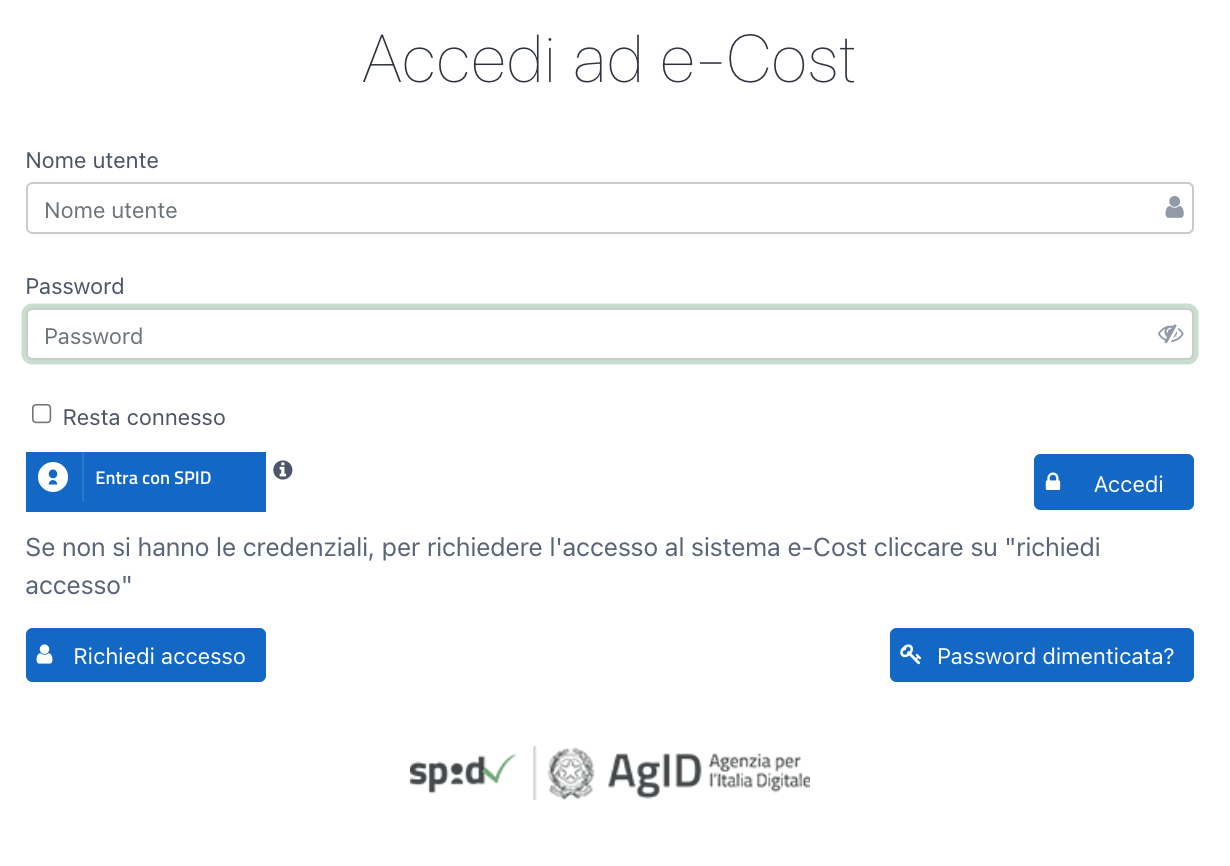Click the Accedi ad e-Cost heading
Screen dimensions: 1230x866
[610, 59]
